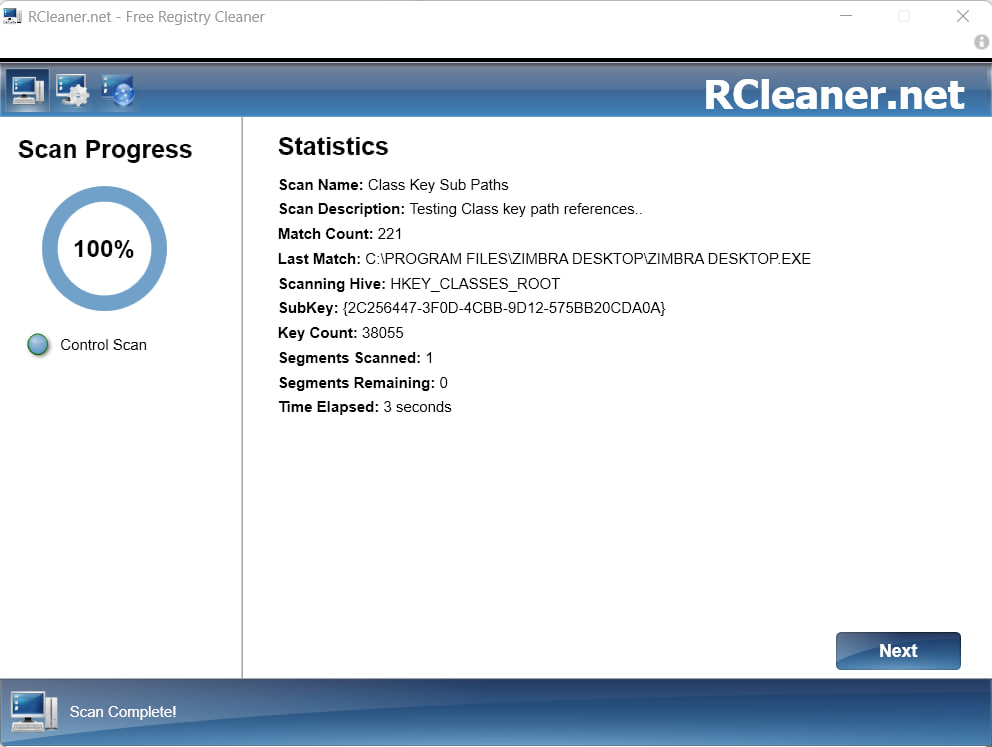Click the computer icon beside Scan Complete
Viewport: 992px width, 747px height.
click(34, 712)
